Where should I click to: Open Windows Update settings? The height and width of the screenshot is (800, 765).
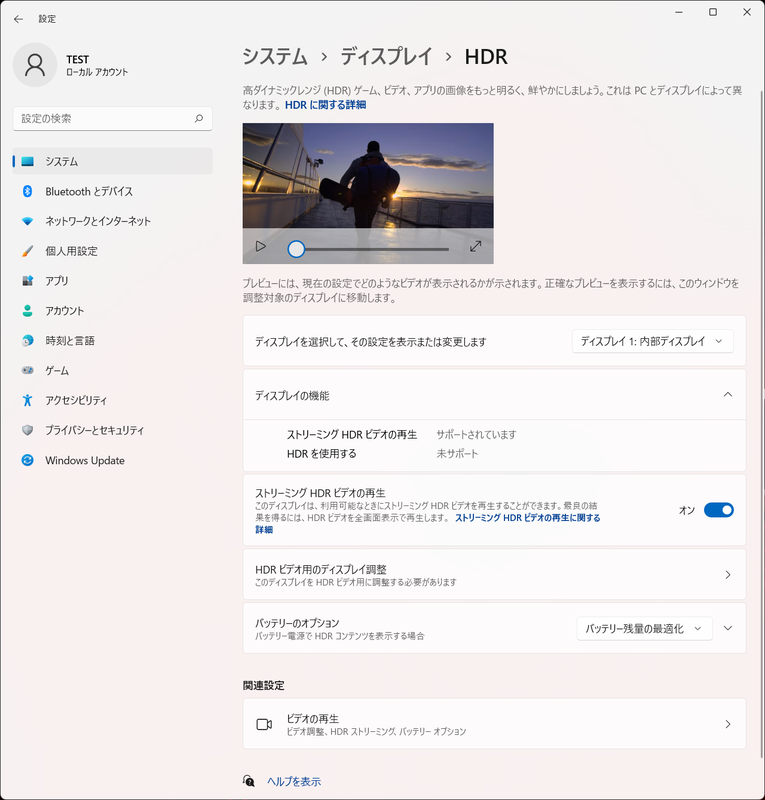coord(112,460)
